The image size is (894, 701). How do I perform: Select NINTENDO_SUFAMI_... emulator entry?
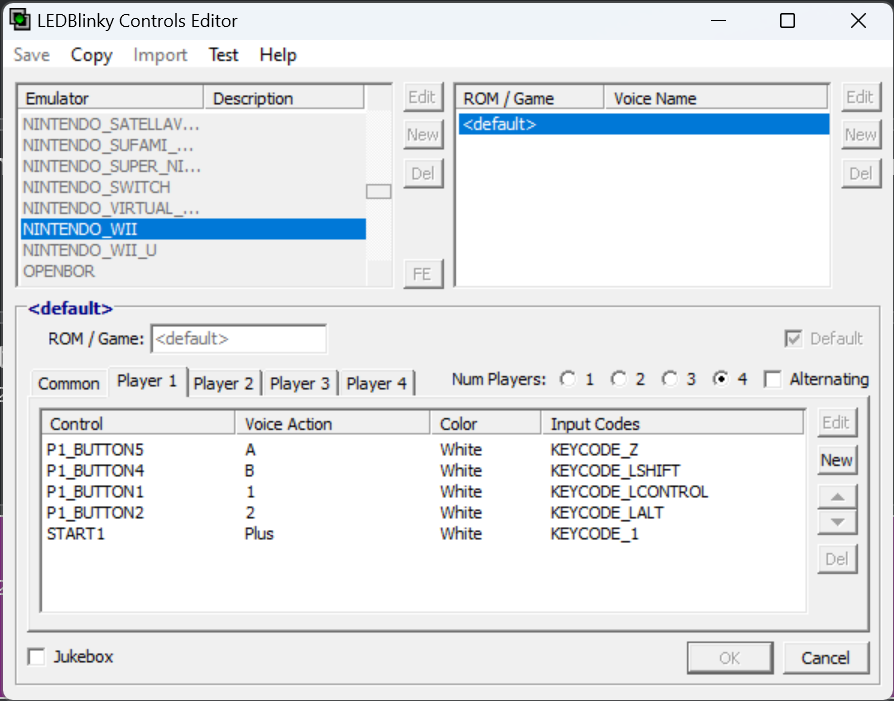193,145
